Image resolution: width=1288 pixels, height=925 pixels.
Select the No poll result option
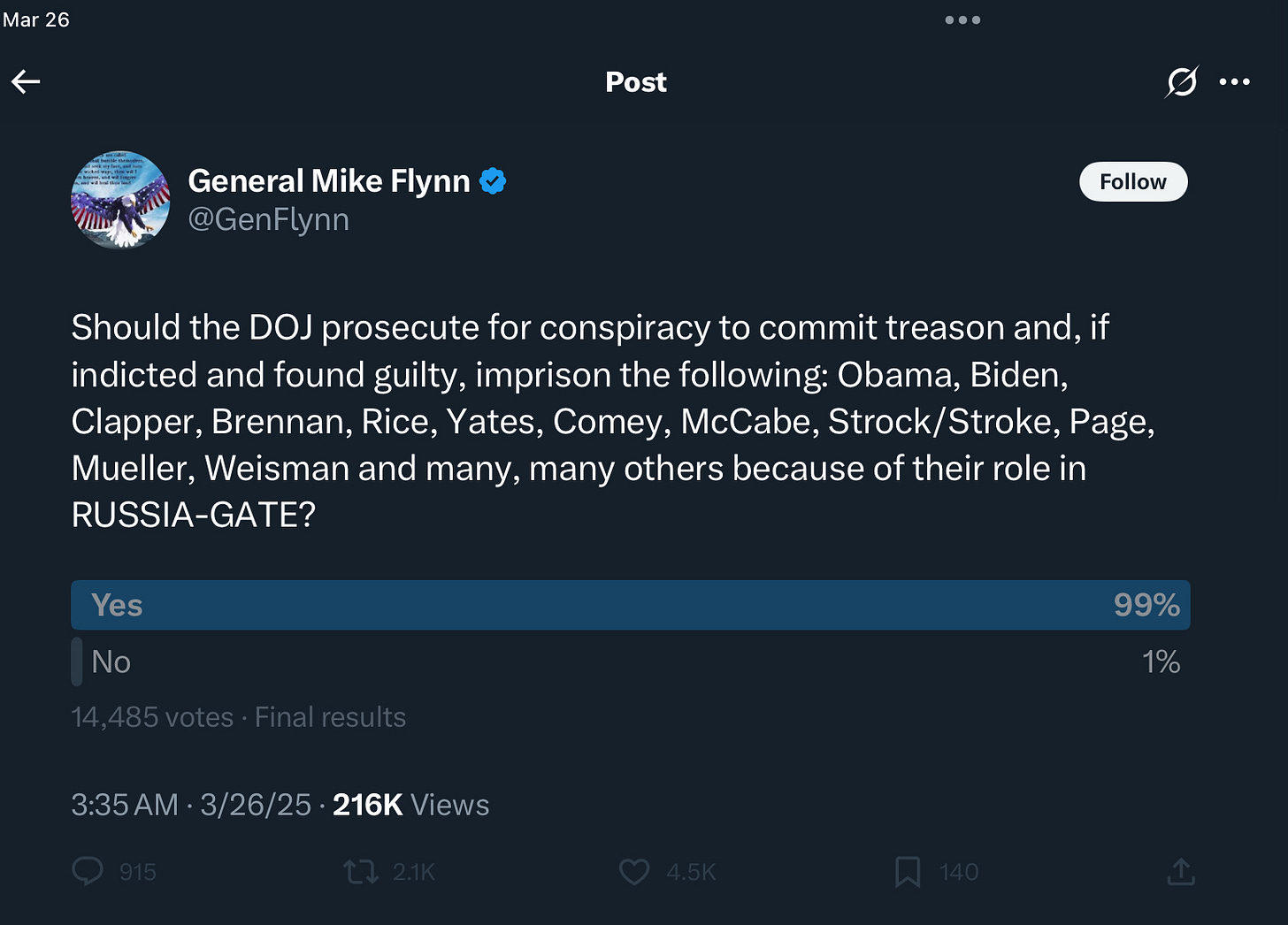tap(631, 661)
